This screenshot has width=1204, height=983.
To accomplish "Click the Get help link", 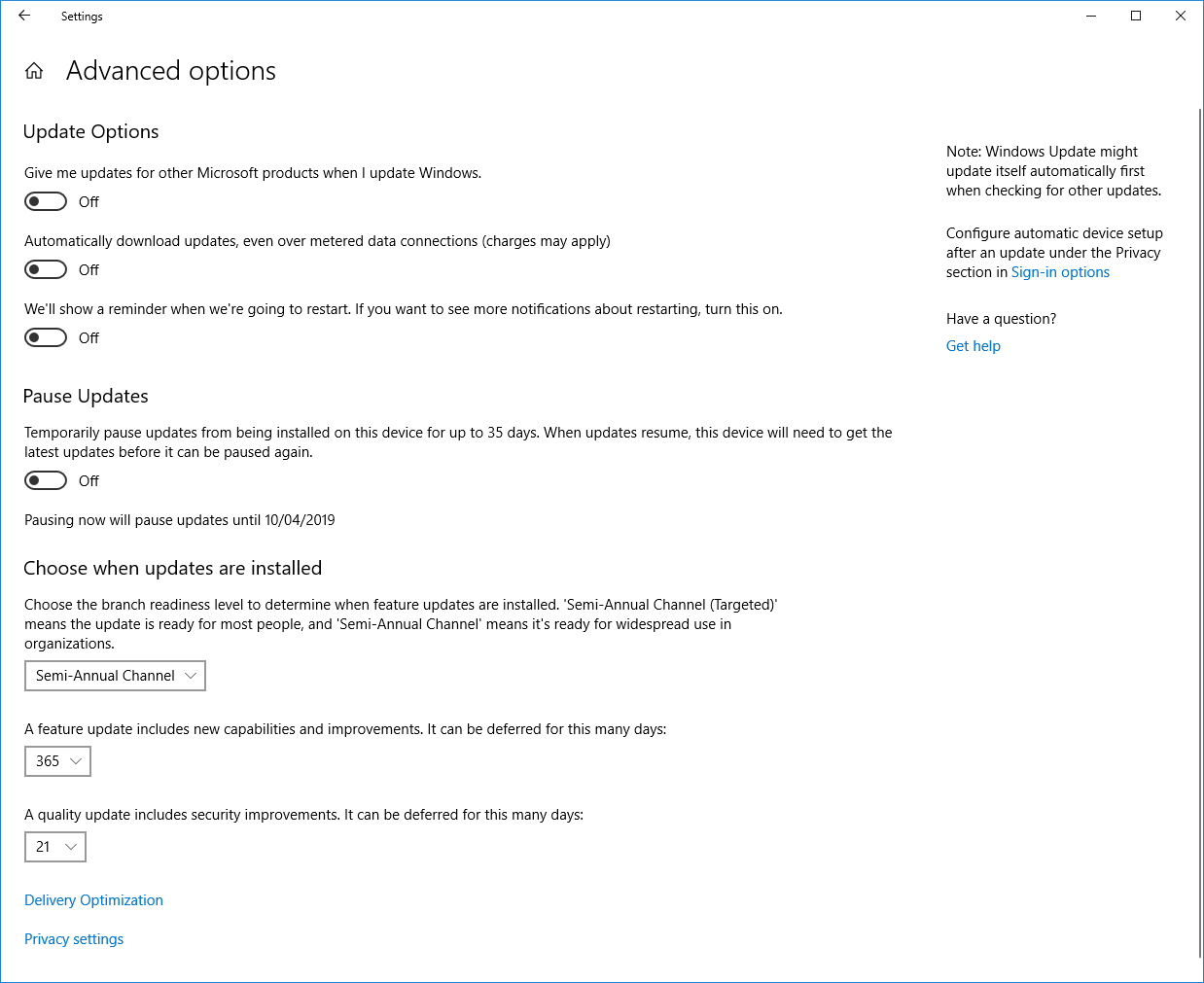I will coord(973,346).
